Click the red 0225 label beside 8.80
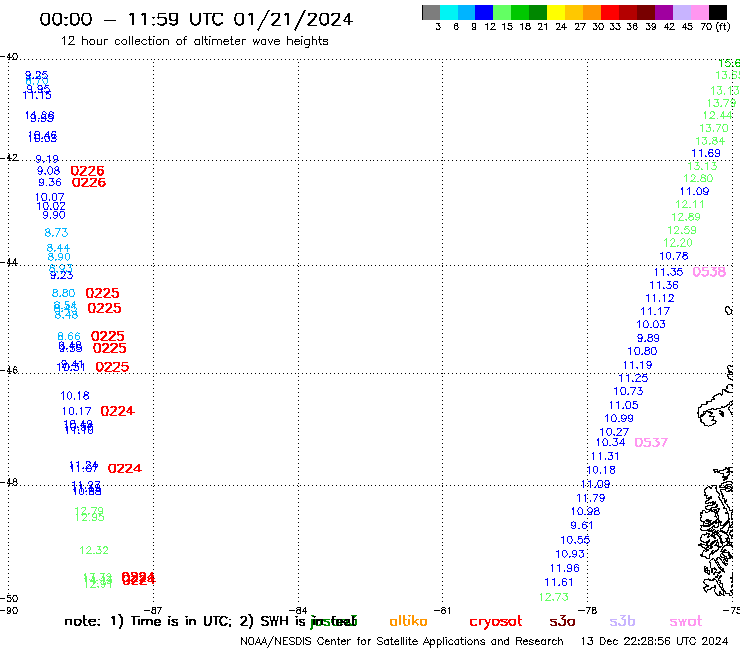This screenshot has height=650, width=740. [x=102, y=293]
